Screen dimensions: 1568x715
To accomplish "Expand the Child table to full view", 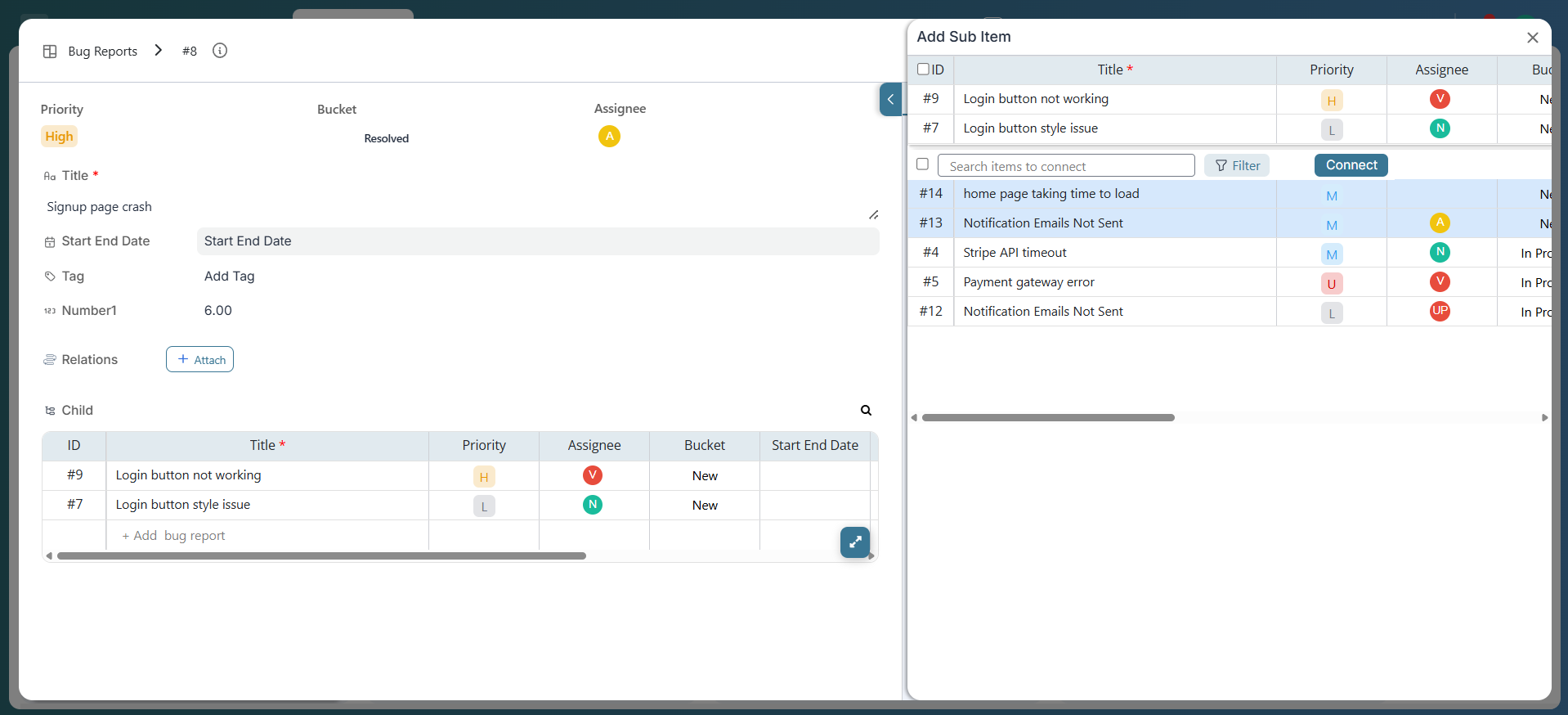I will 855,542.
